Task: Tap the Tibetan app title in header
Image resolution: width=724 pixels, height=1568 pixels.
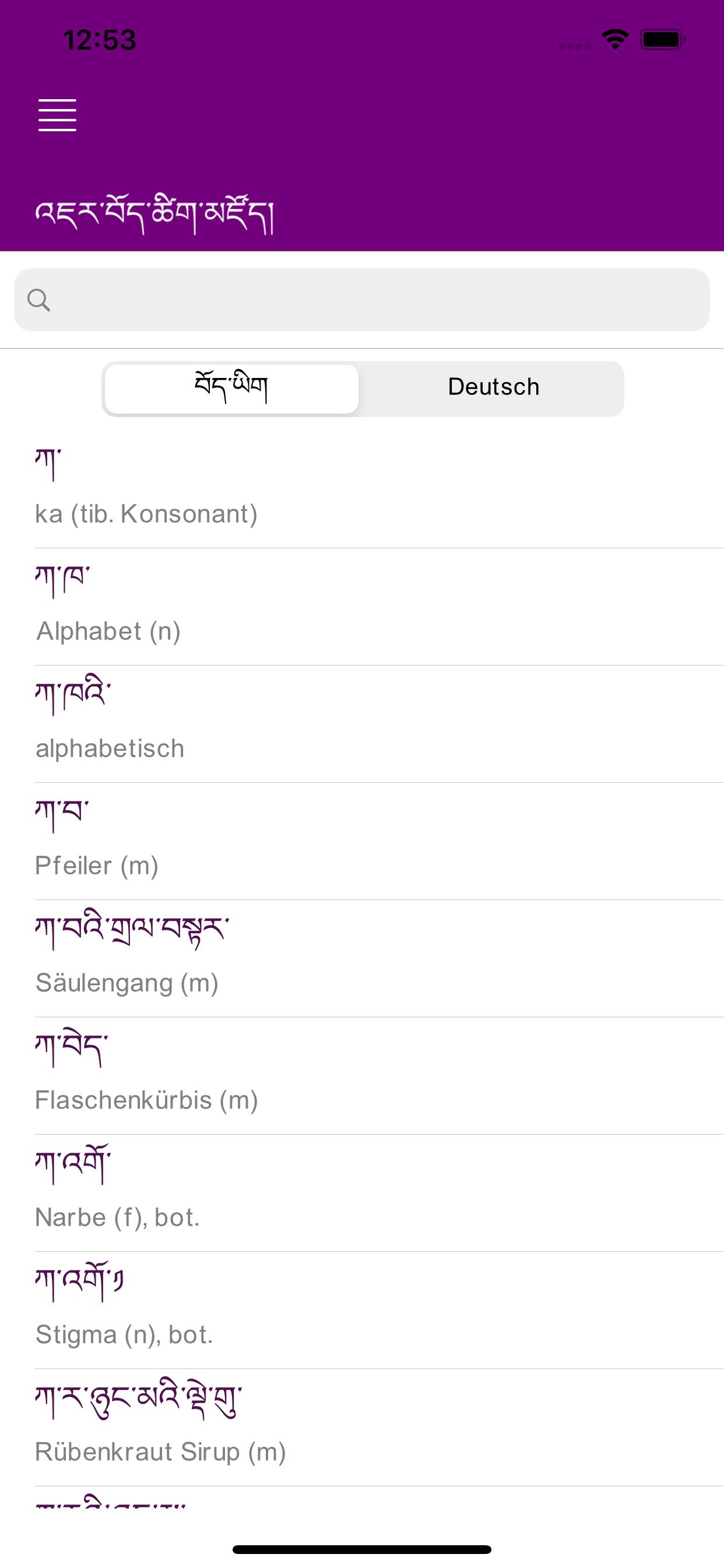Action: click(154, 214)
